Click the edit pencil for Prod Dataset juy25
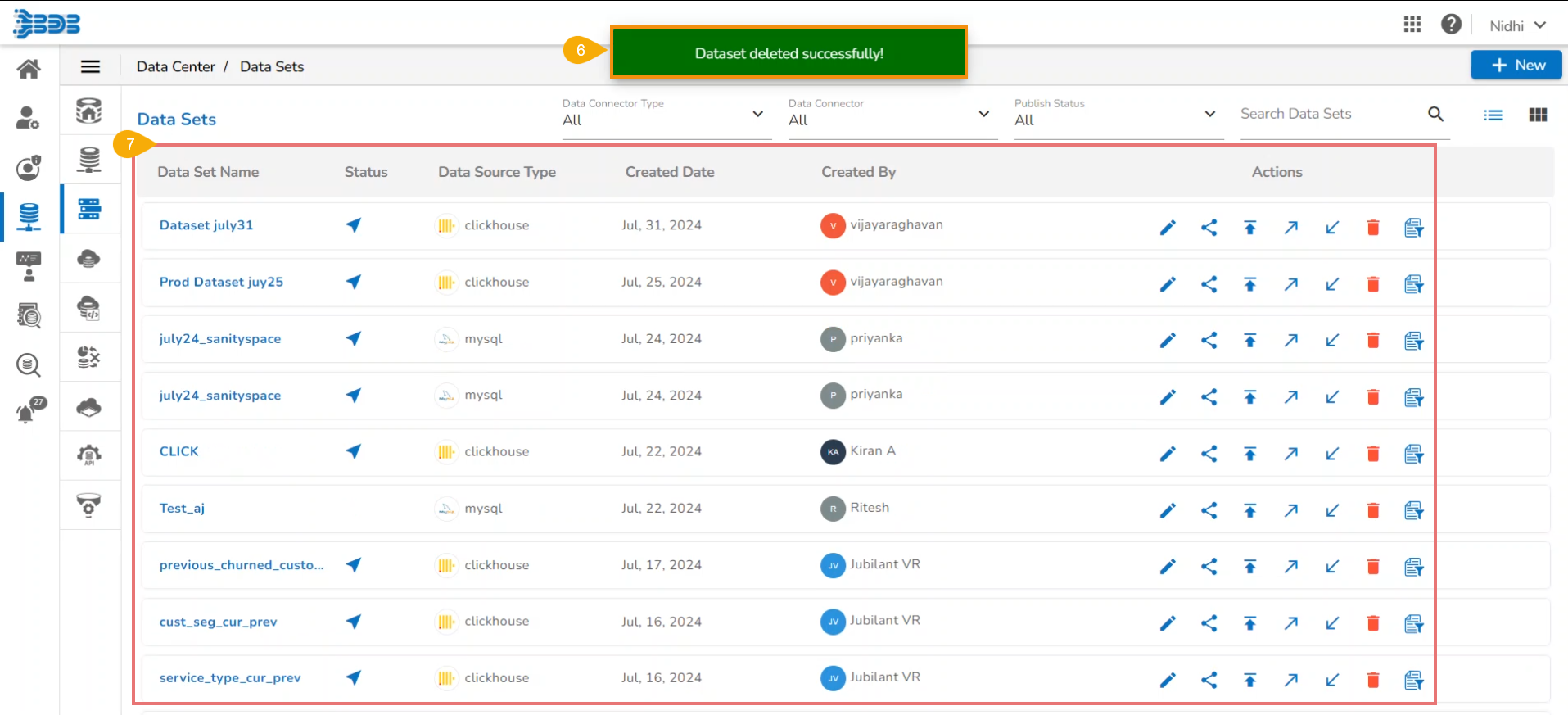This screenshot has width=1568, height=715. (x=1168, y=284)
